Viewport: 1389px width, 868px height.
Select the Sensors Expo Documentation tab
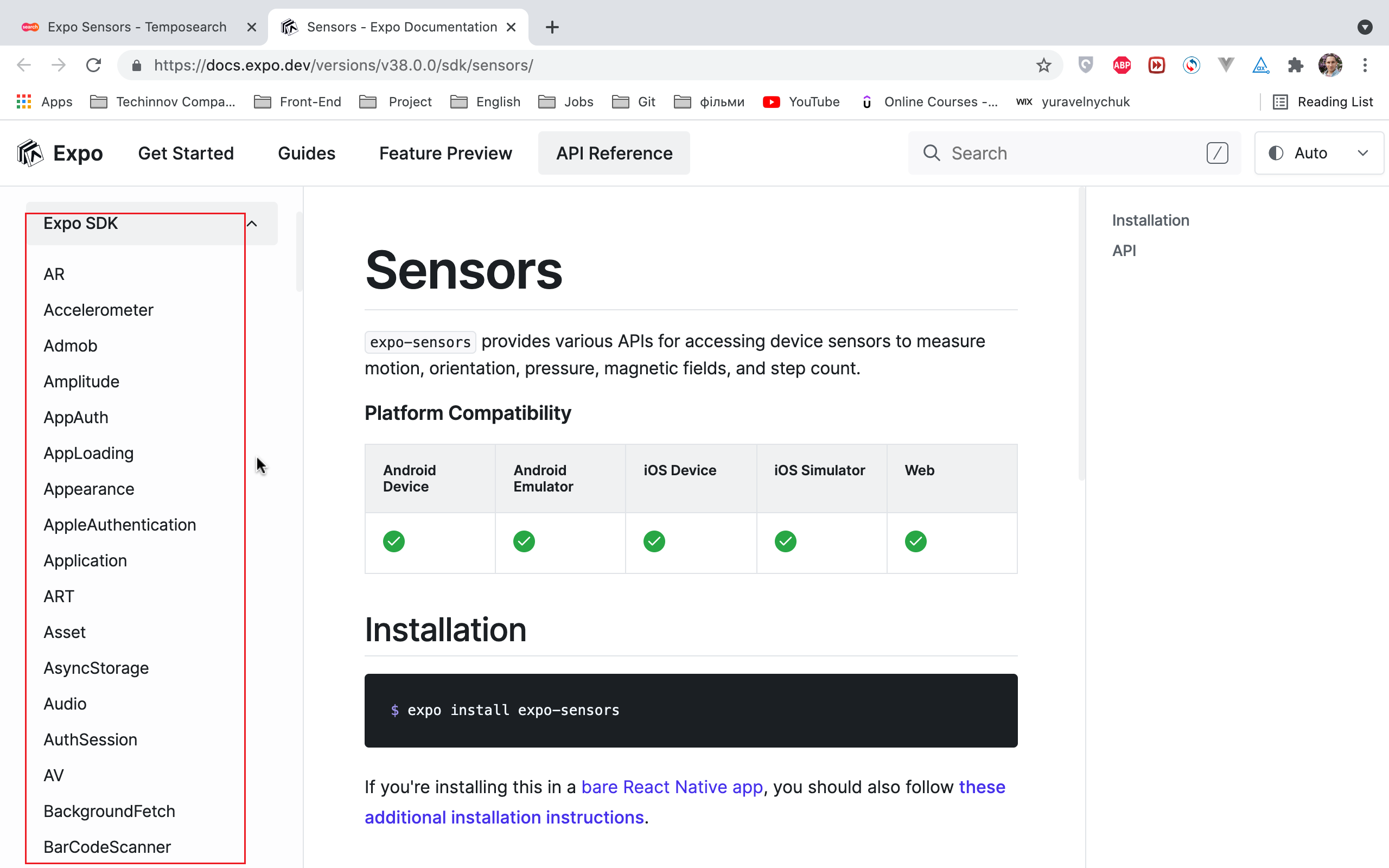pos(398,27)
